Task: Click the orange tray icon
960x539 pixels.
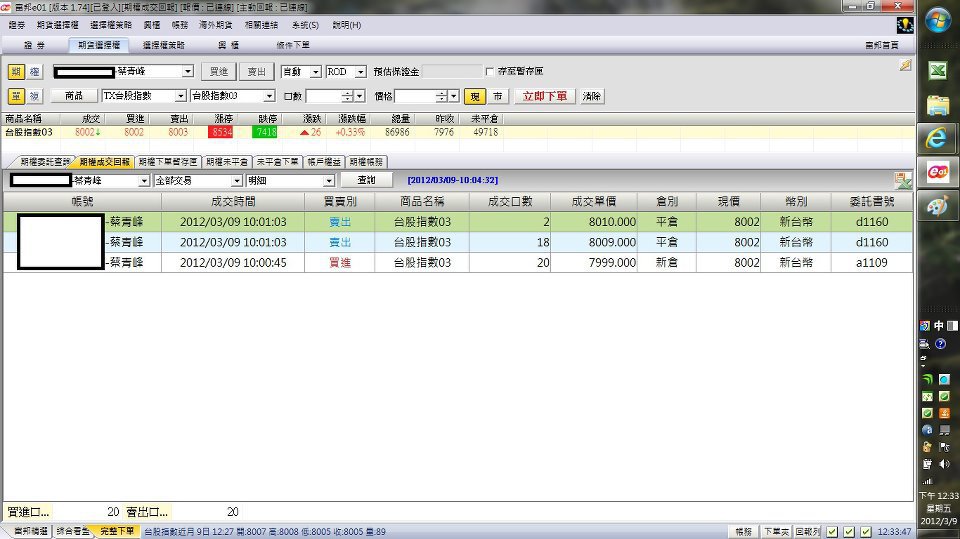Action: coord(945,413)
